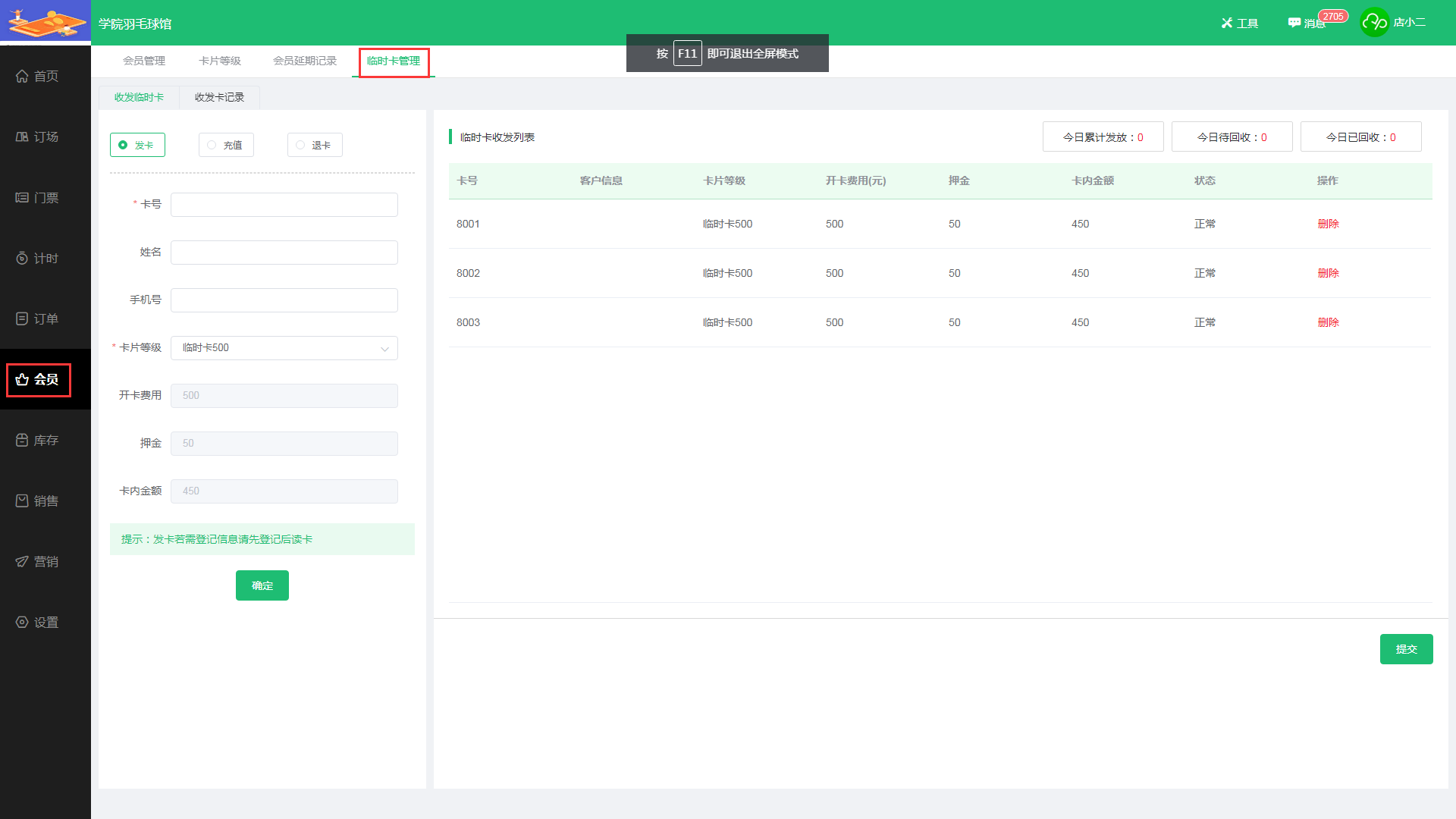The image size is (1456, 819).
Task: Click the 工具 tools icon in header
Action: point(1227,23)
